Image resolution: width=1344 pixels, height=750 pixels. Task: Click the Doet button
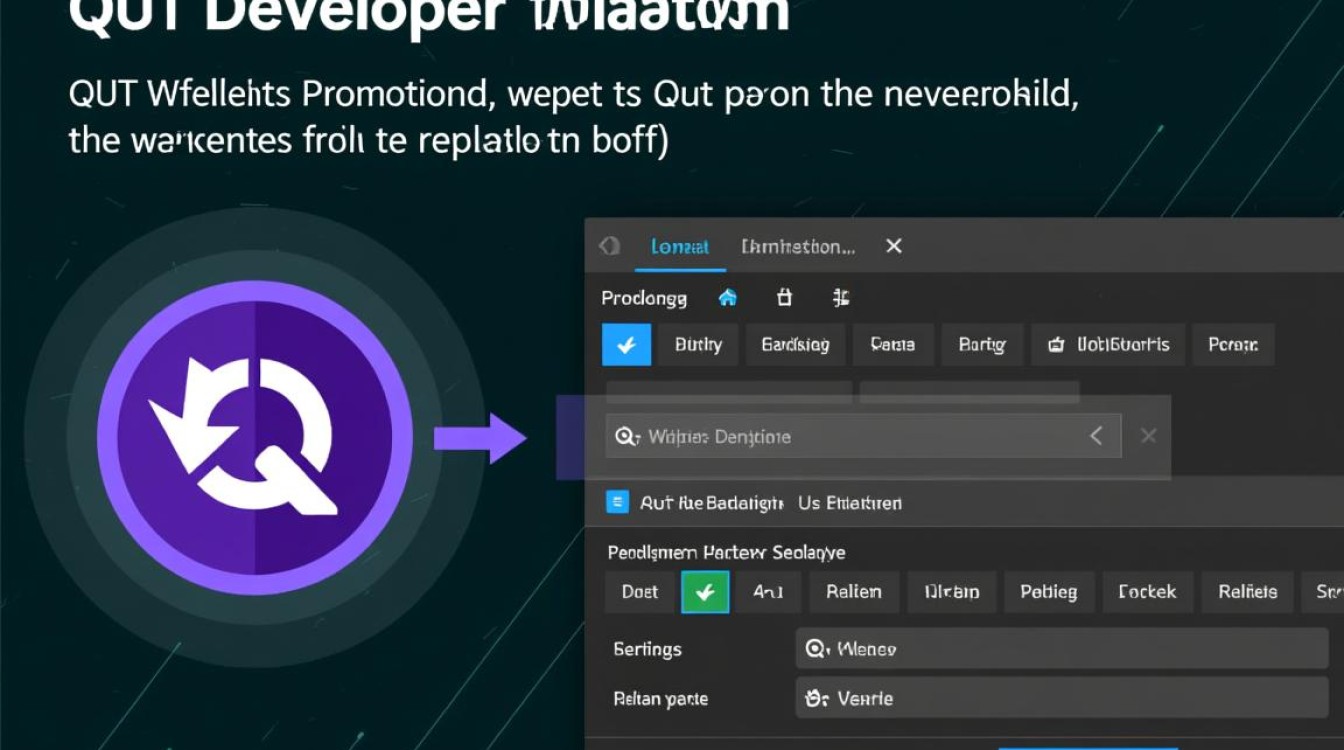click(640, 592)
